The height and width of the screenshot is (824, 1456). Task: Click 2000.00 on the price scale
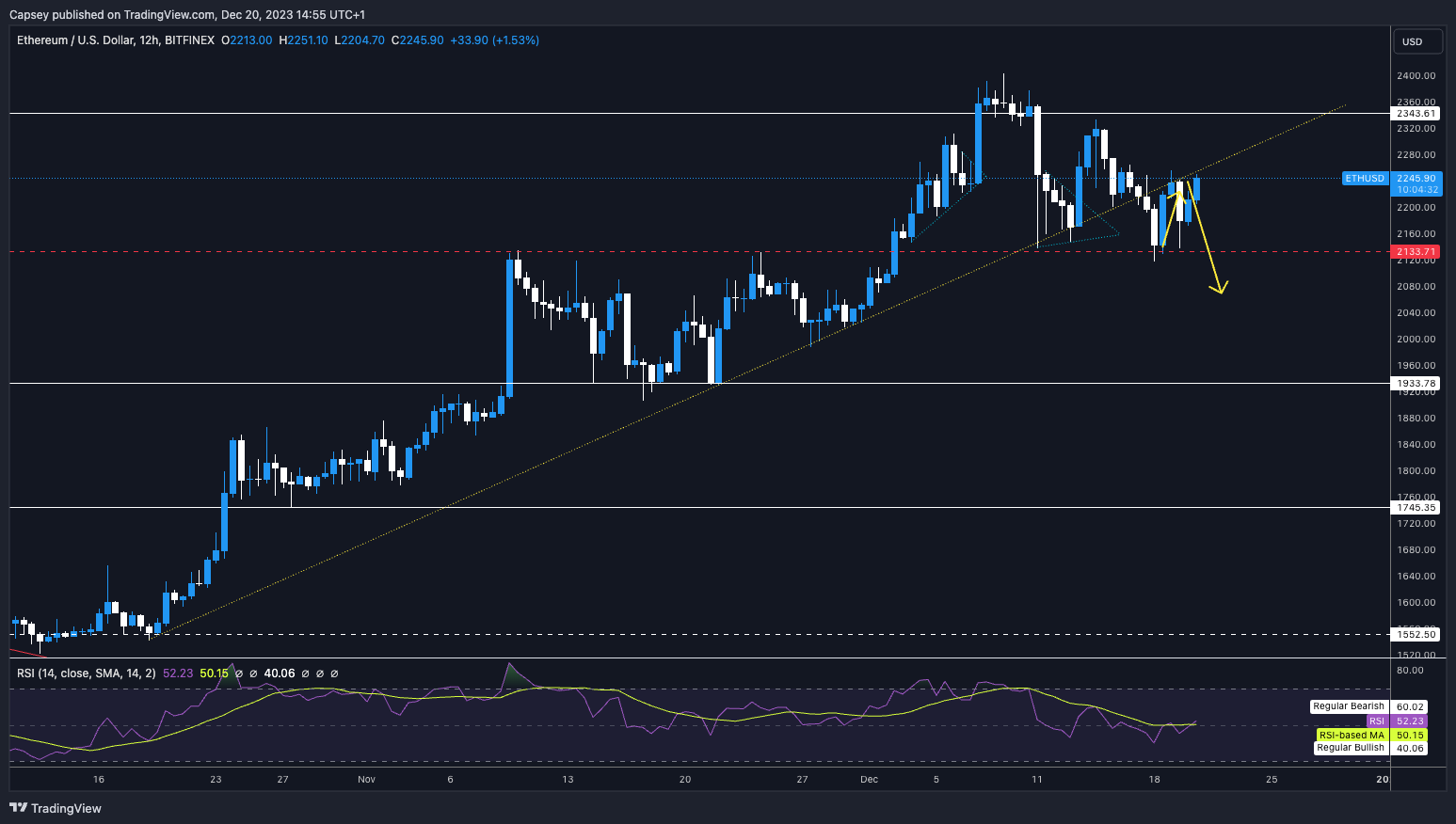coord(1416,339)
